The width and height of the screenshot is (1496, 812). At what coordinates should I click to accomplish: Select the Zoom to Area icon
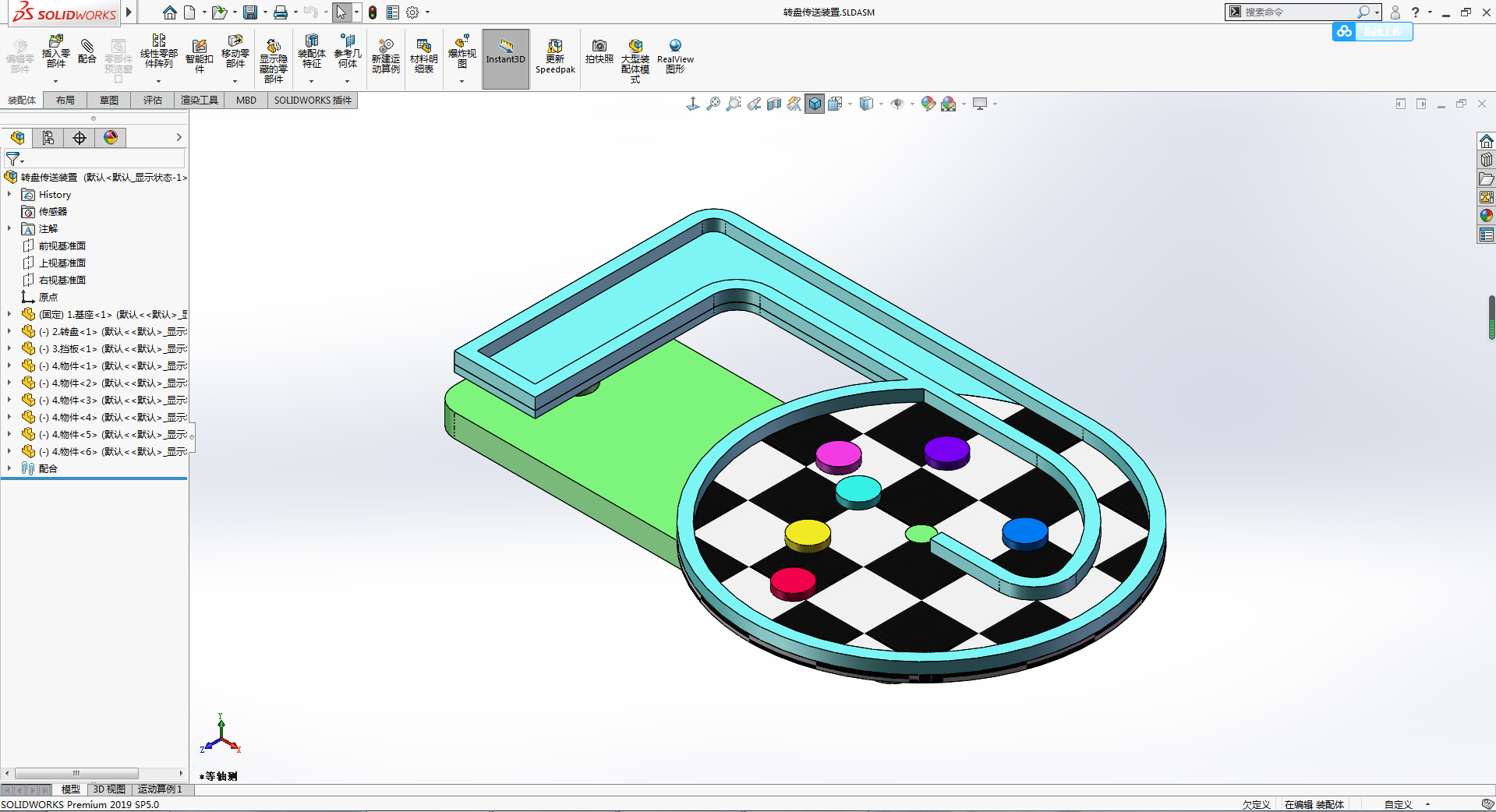[734, 104]
